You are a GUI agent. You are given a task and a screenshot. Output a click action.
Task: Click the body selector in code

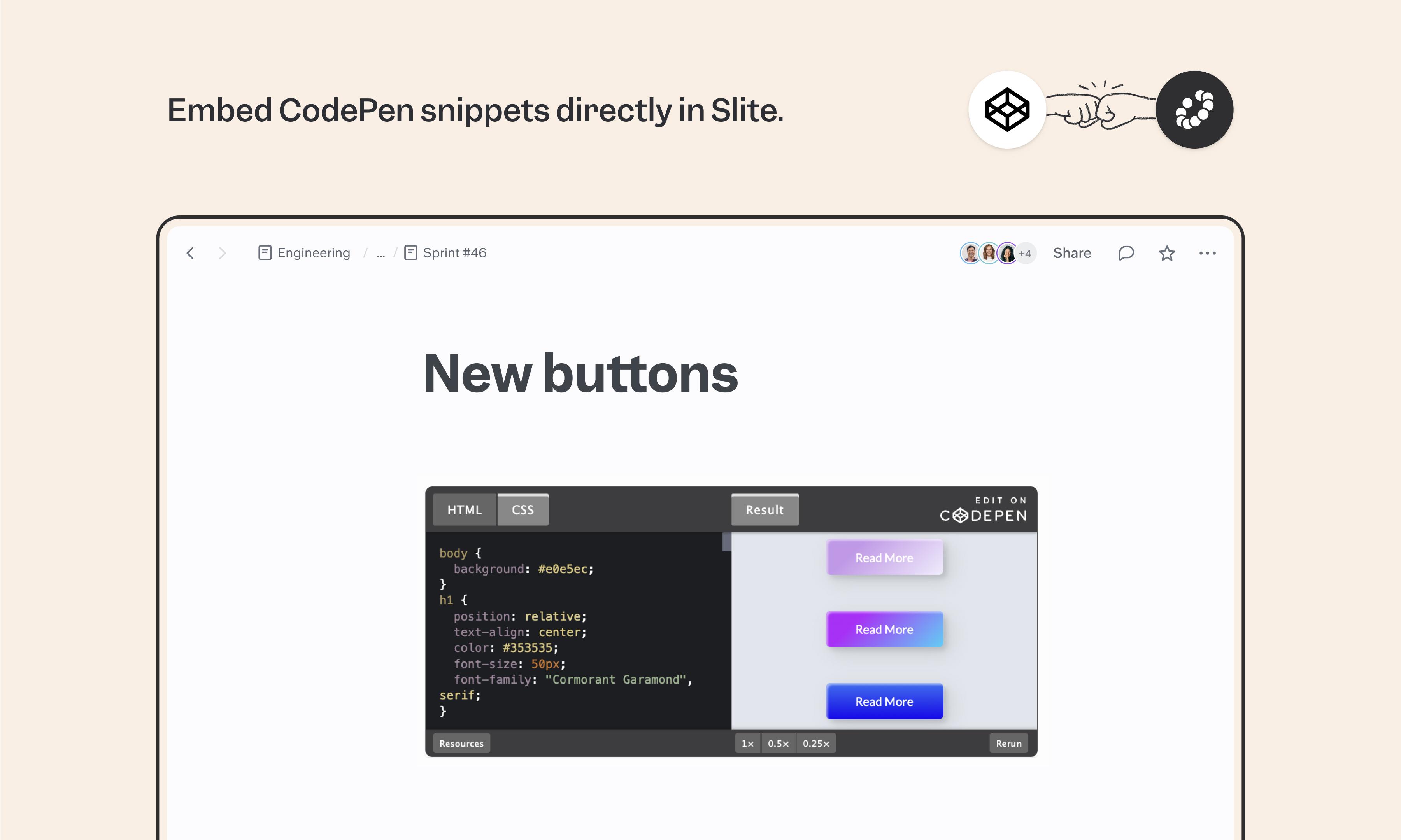[453, 553]
